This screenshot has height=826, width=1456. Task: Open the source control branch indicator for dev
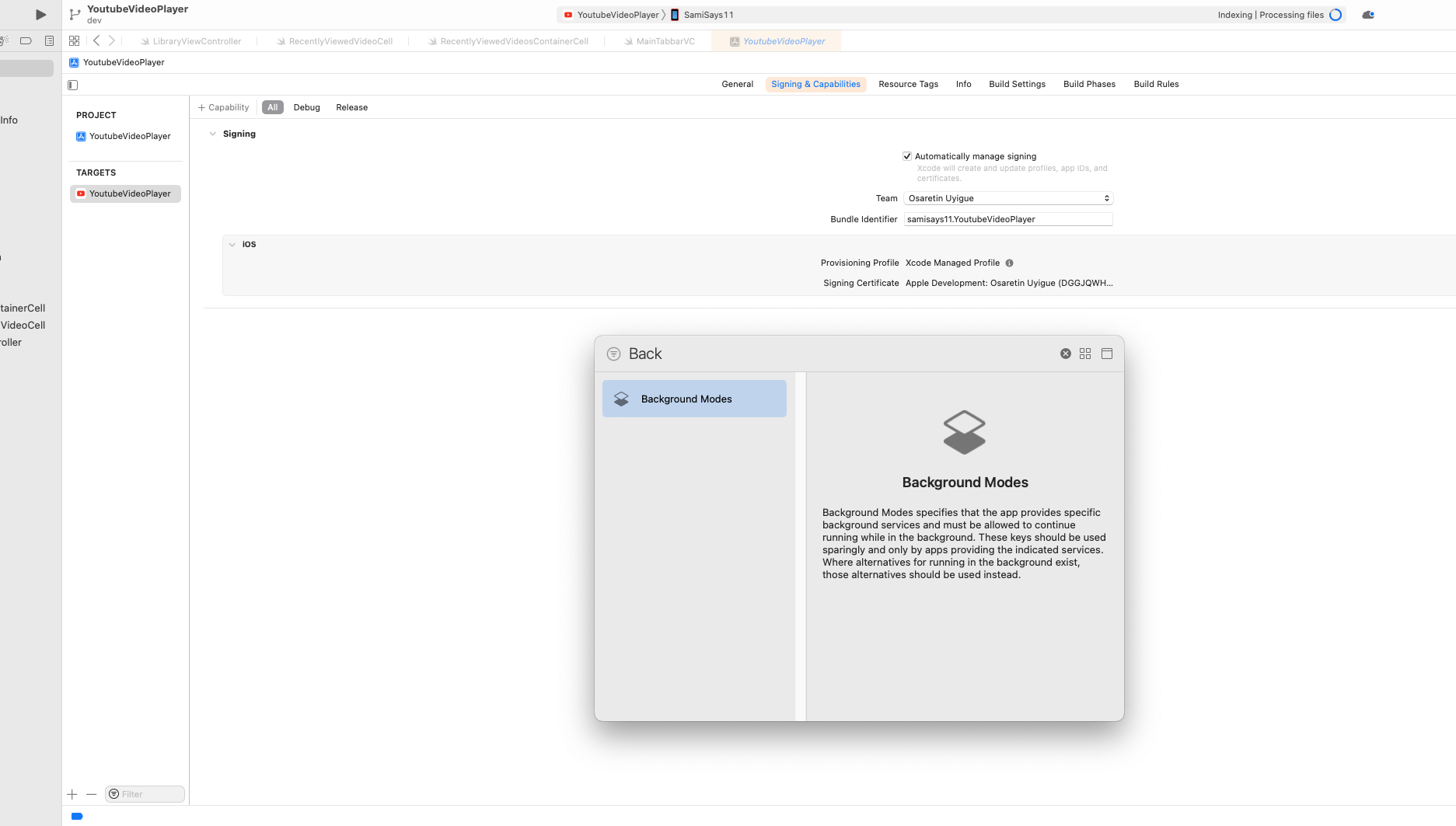tap(75, 14)
